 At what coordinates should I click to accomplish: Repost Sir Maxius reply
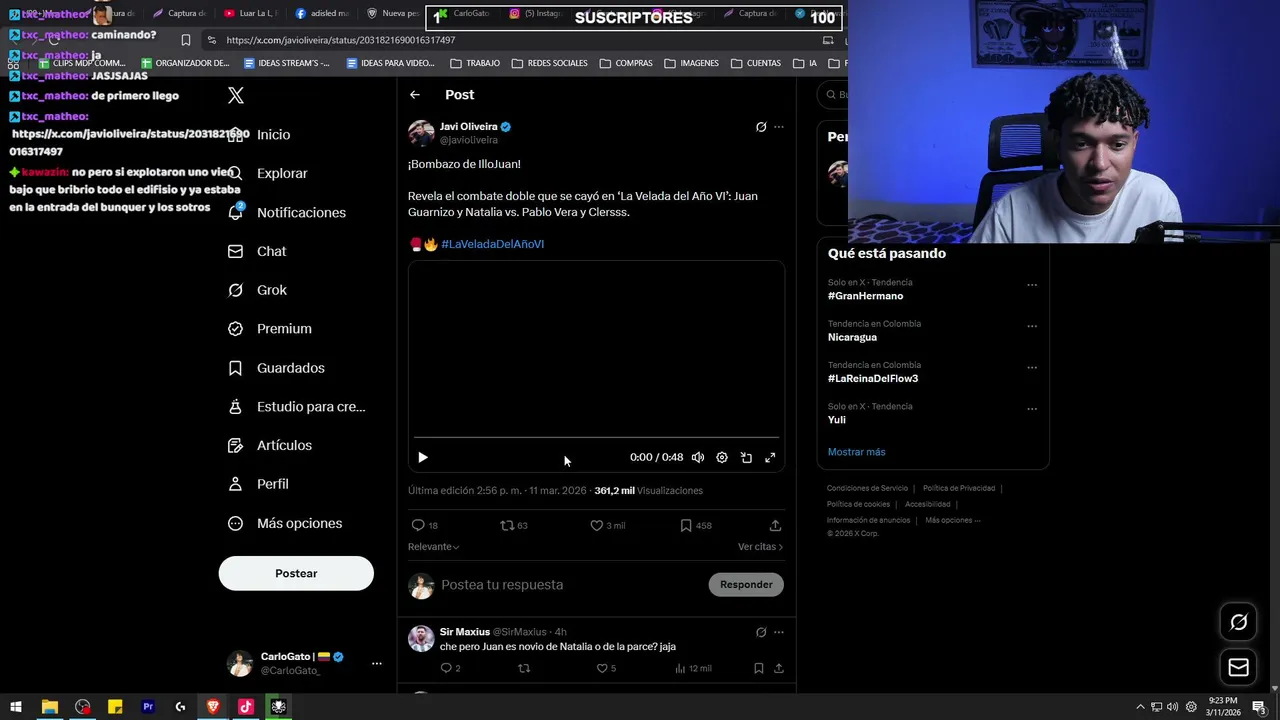click(x=524, y=668)
